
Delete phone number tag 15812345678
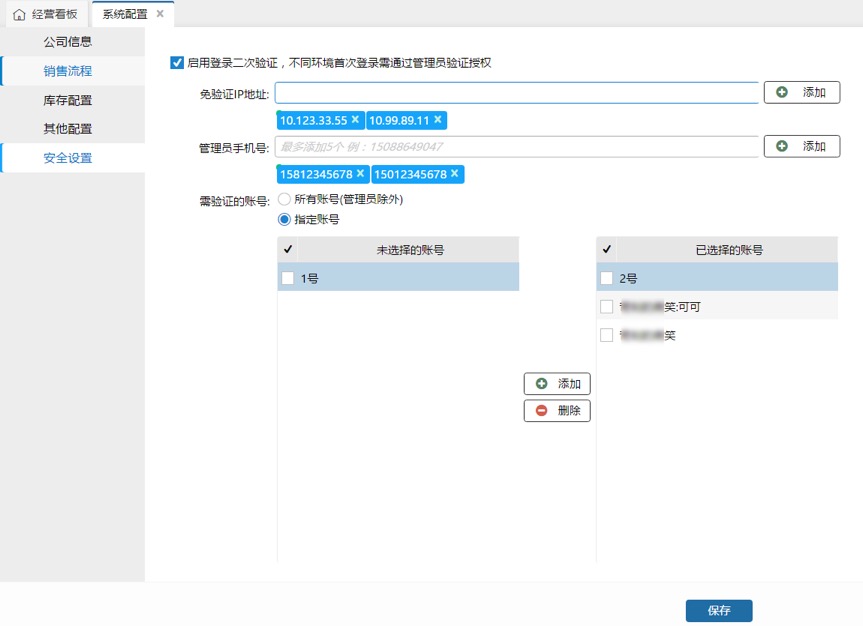[360, 174]
